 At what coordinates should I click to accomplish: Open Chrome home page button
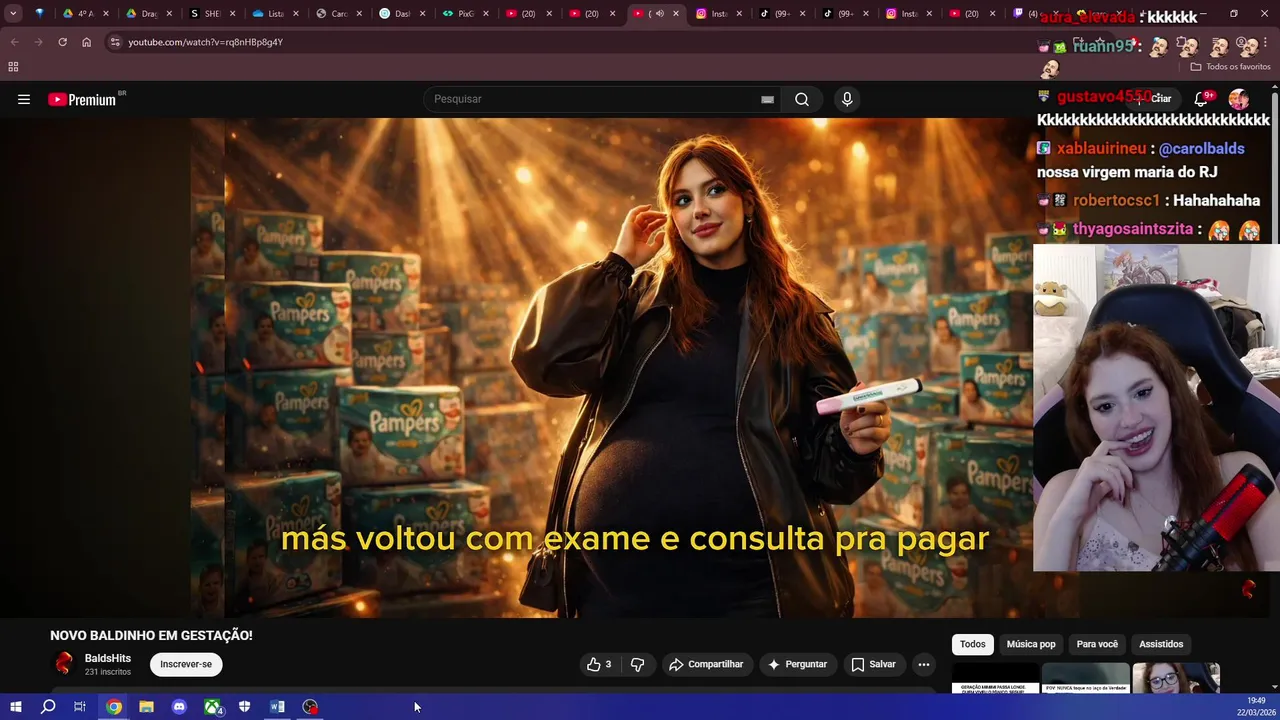[x=86, y=42]
